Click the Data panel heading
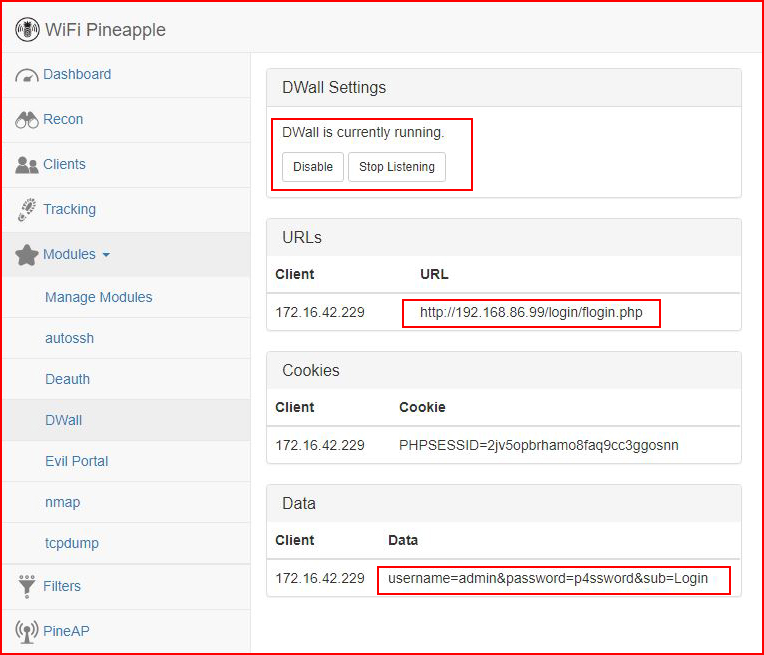Image resolution: width=764 pixels, height=655 pixels. tap(299, 503)
